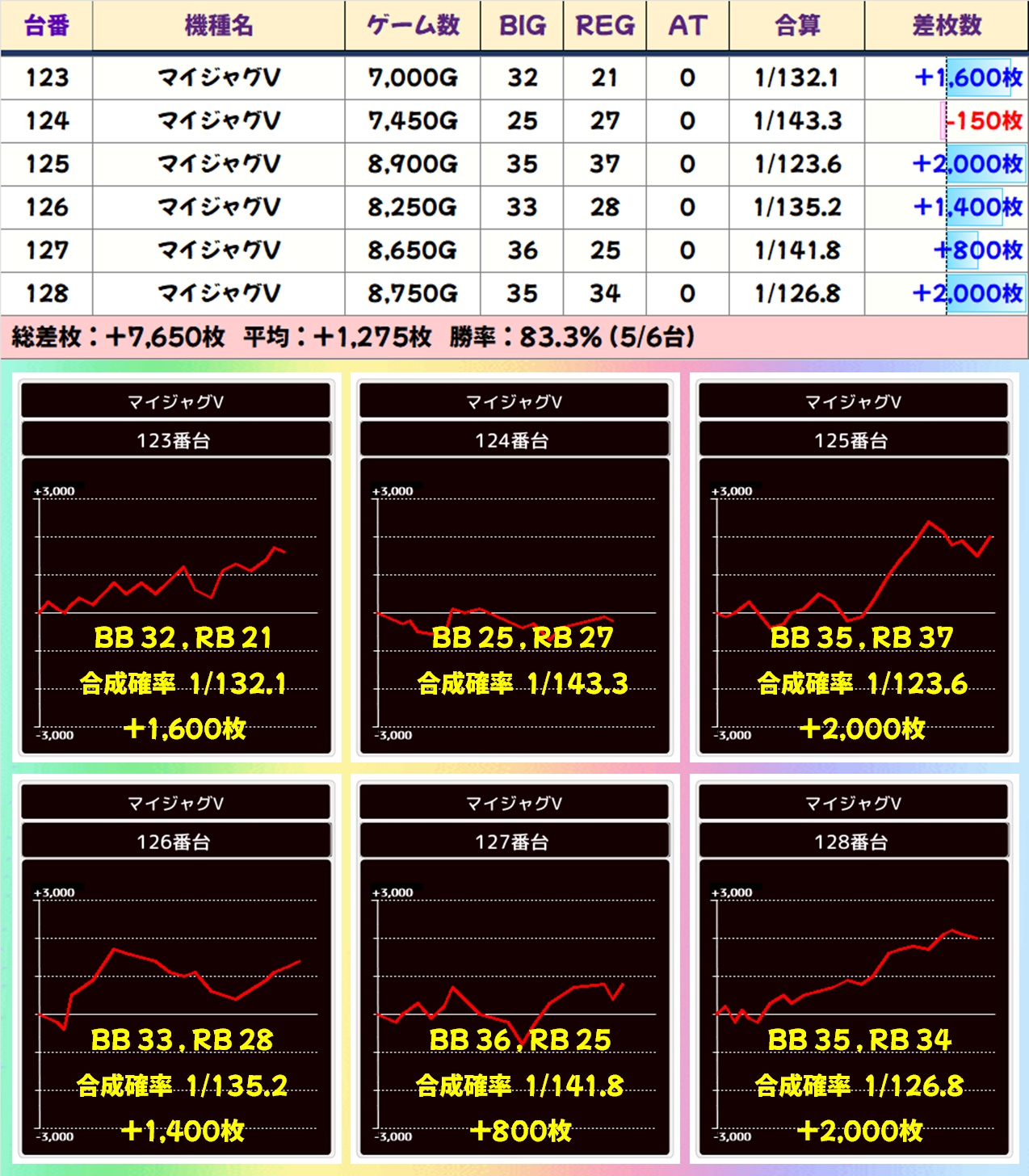Image resolution: width=1029 pixels, height=1176 pixels.
Task: Select the 合算 column header
Action: (797, 26)
